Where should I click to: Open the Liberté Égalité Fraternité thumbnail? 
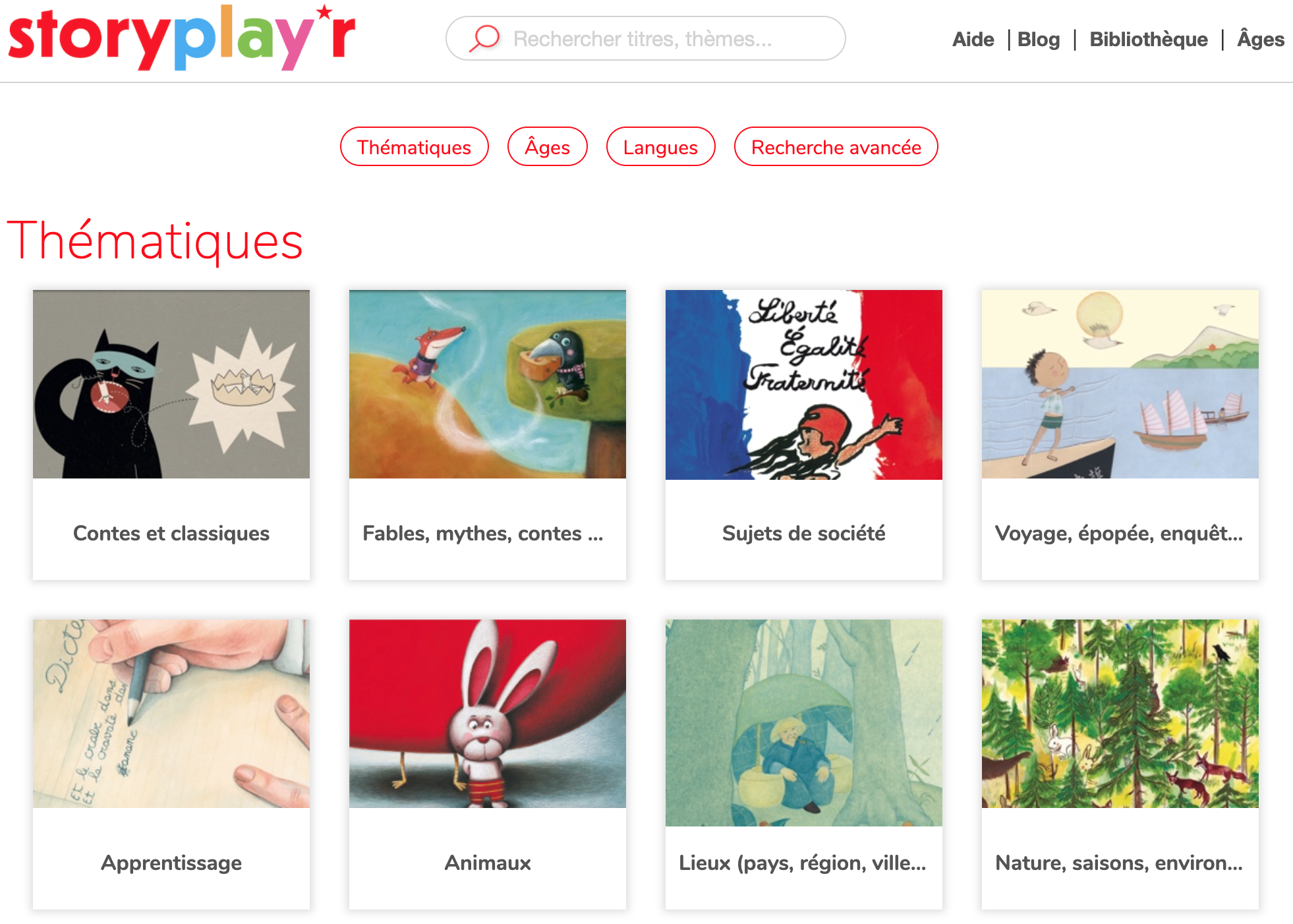coord(804,385)
